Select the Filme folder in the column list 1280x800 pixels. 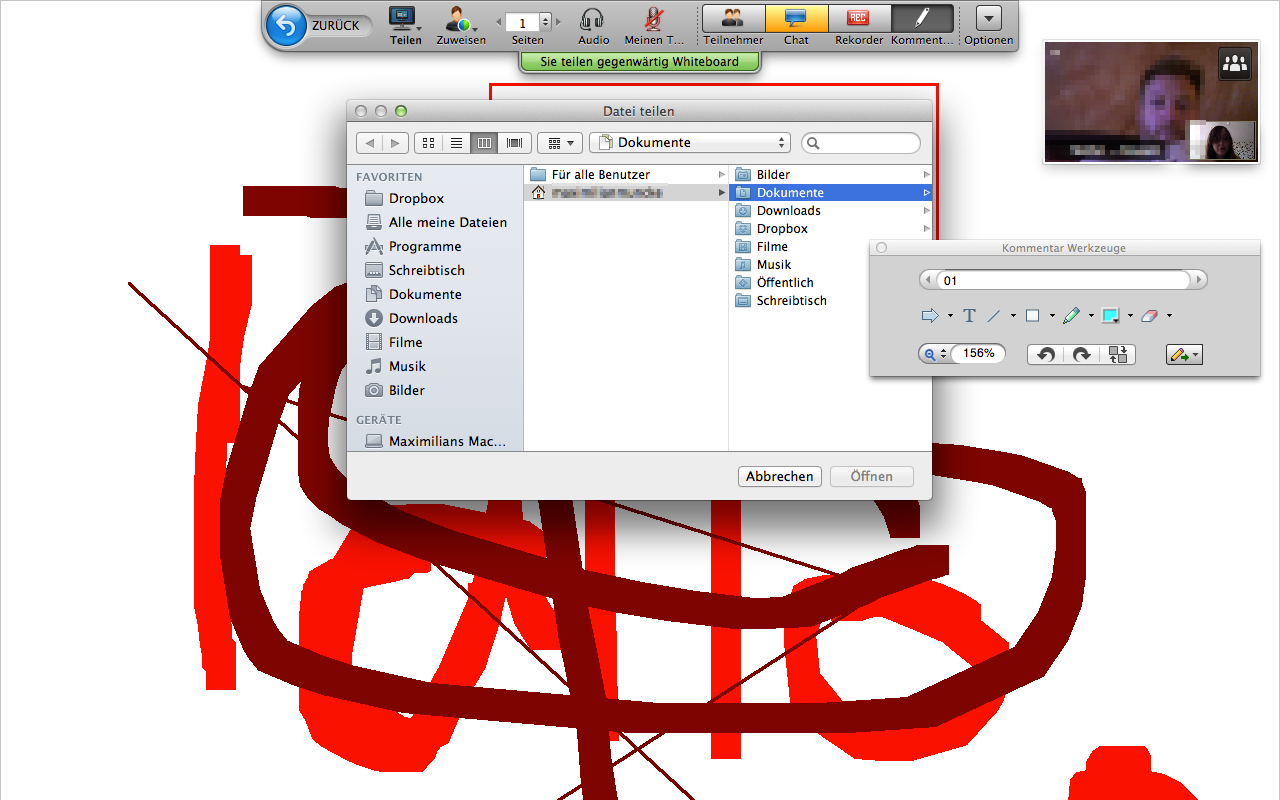tap(772, 247)
